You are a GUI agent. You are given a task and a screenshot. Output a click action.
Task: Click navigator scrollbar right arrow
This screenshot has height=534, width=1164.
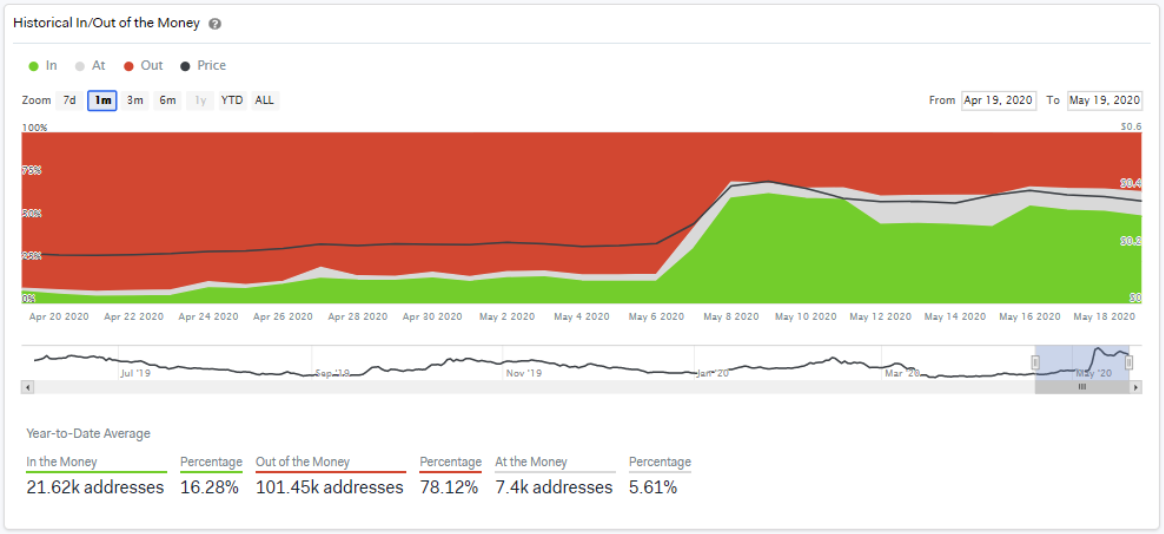pyautogui.click(x=1135, y=387)
